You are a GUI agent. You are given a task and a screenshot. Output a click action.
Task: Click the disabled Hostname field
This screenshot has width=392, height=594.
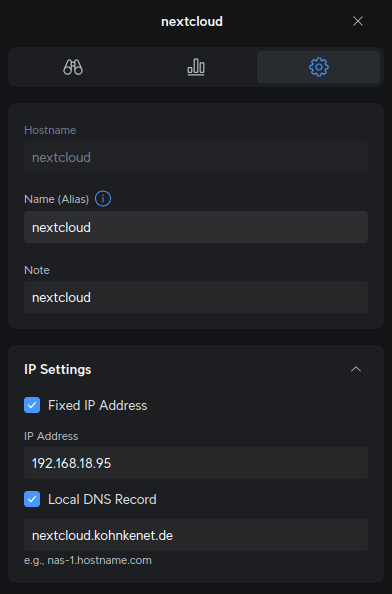[196, 157]
